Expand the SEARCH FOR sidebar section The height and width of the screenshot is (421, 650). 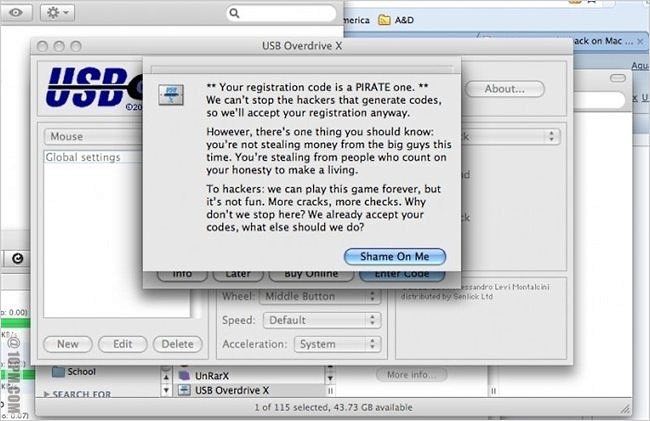[46, 394]
